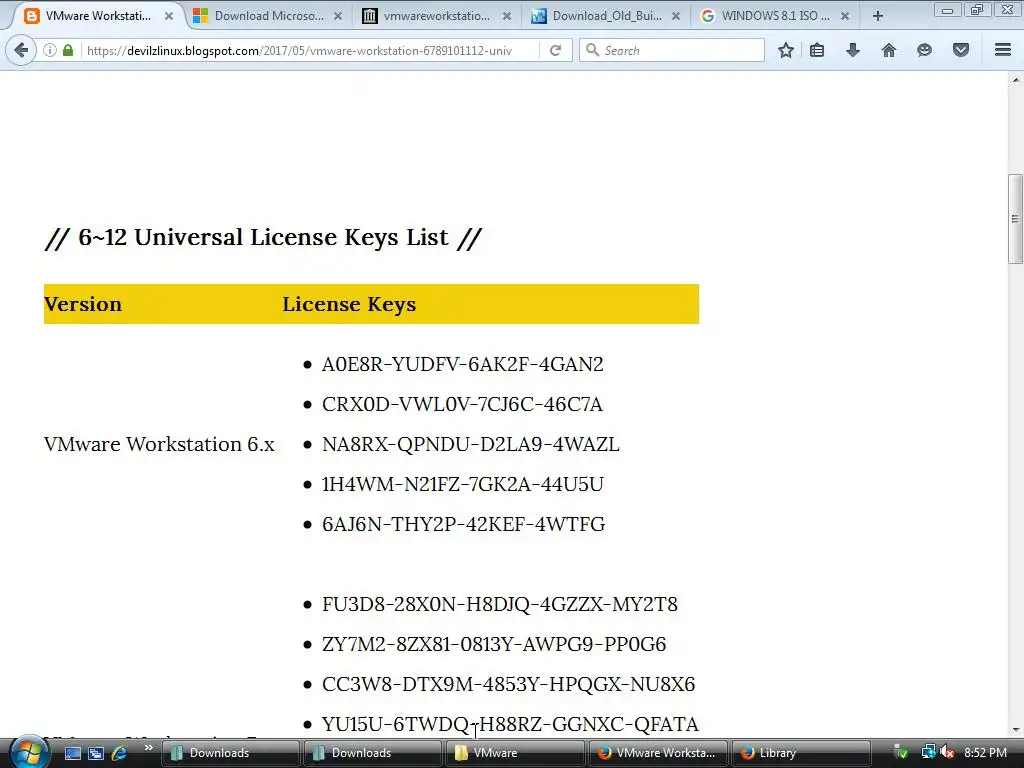Open the Firefox hamburger menu

tap(1003, 50)
